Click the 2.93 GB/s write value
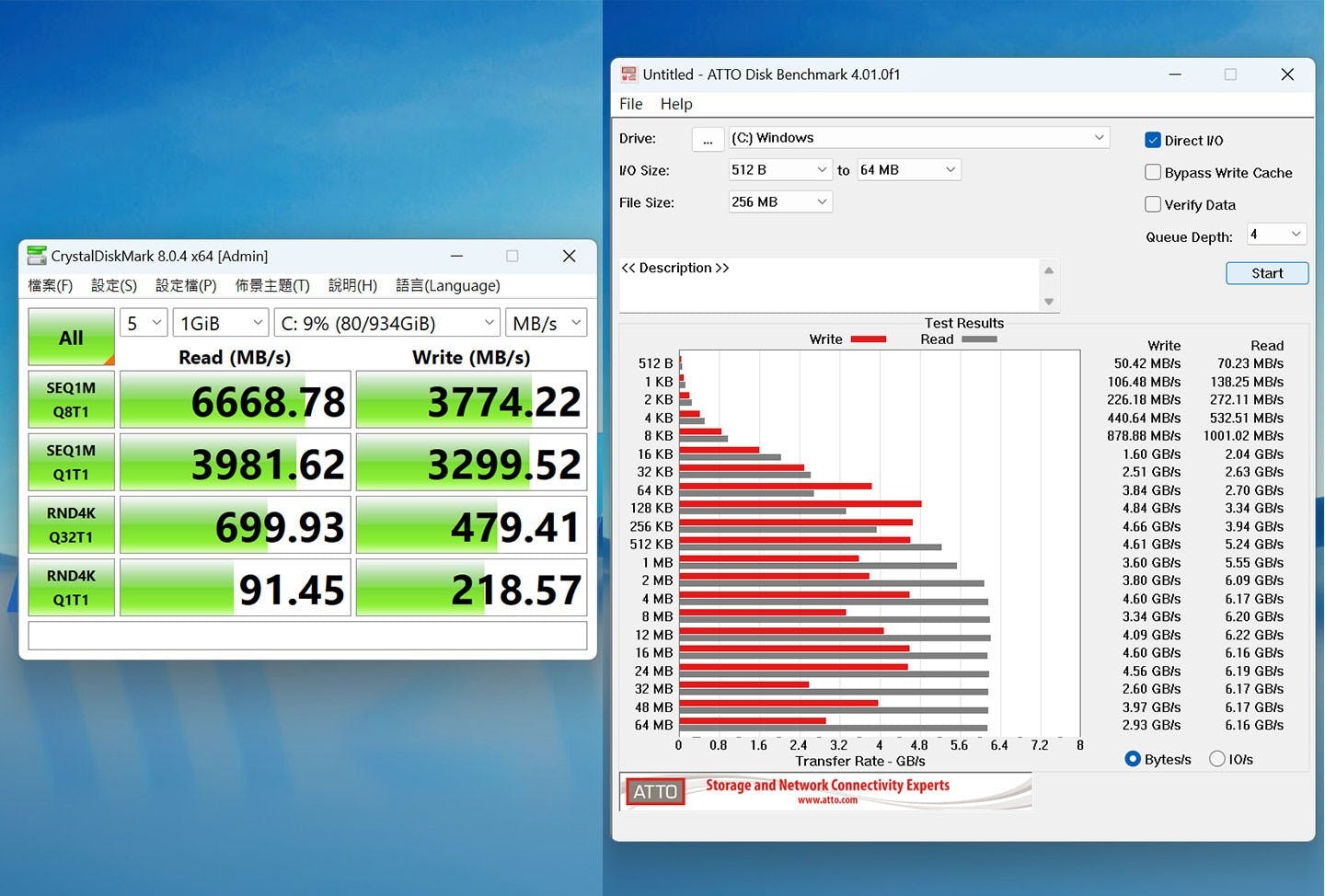This screenshot has height=896, width=1325. pyautogui.click(x=1151, y=725)
